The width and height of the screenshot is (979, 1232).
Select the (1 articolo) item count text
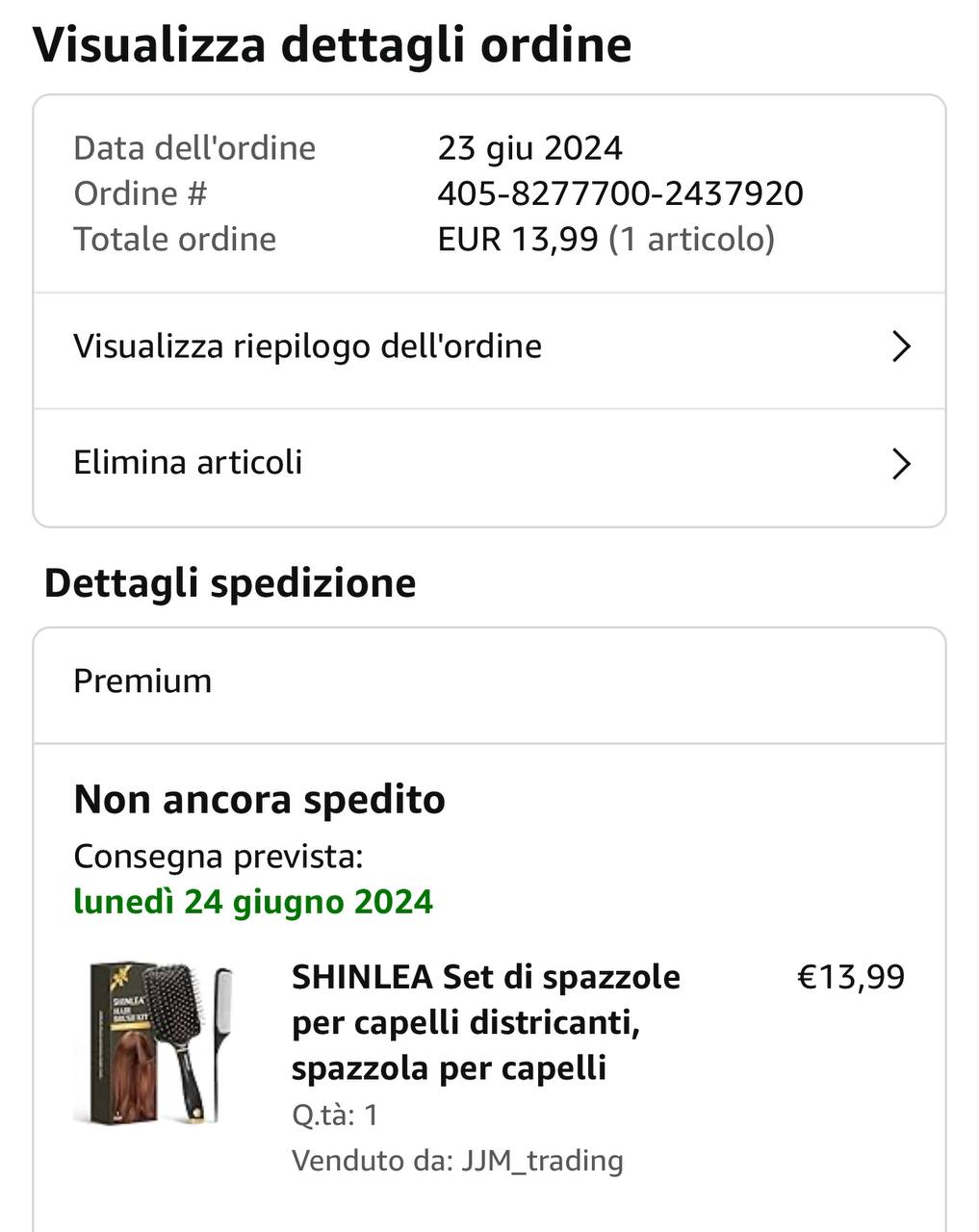[691, 239]
